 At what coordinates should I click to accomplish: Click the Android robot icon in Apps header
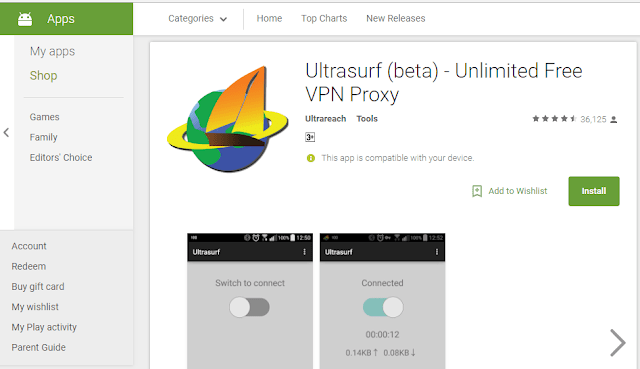[x=25, y=19]
